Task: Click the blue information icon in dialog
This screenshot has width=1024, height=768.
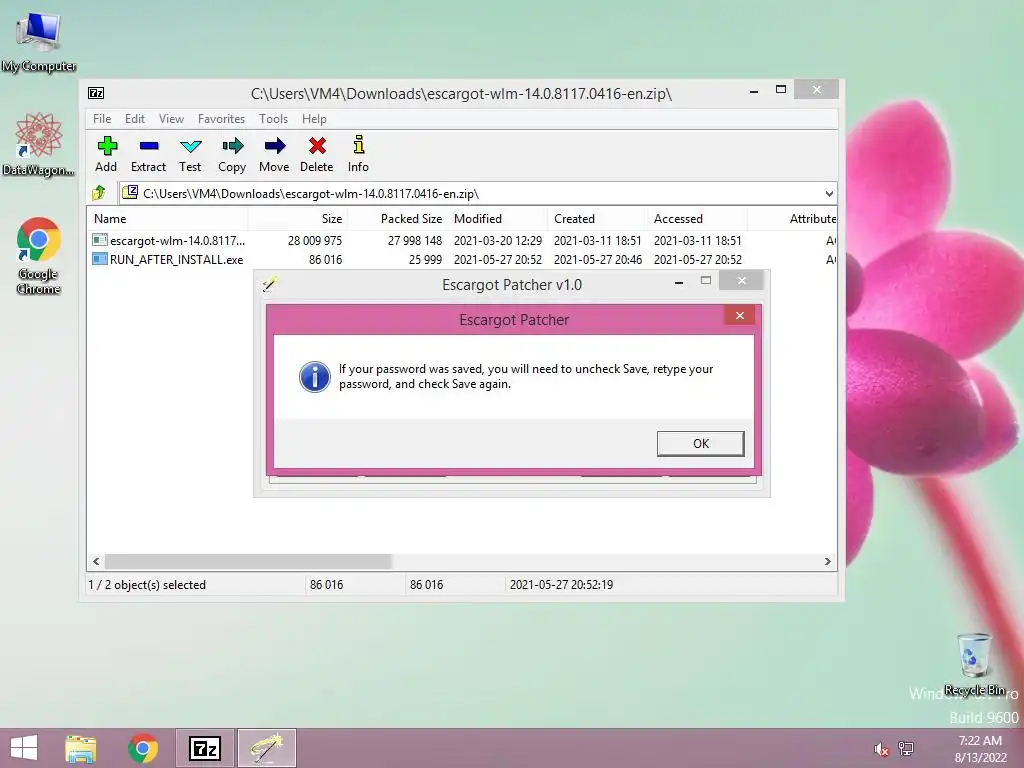Action: [315, 377]
